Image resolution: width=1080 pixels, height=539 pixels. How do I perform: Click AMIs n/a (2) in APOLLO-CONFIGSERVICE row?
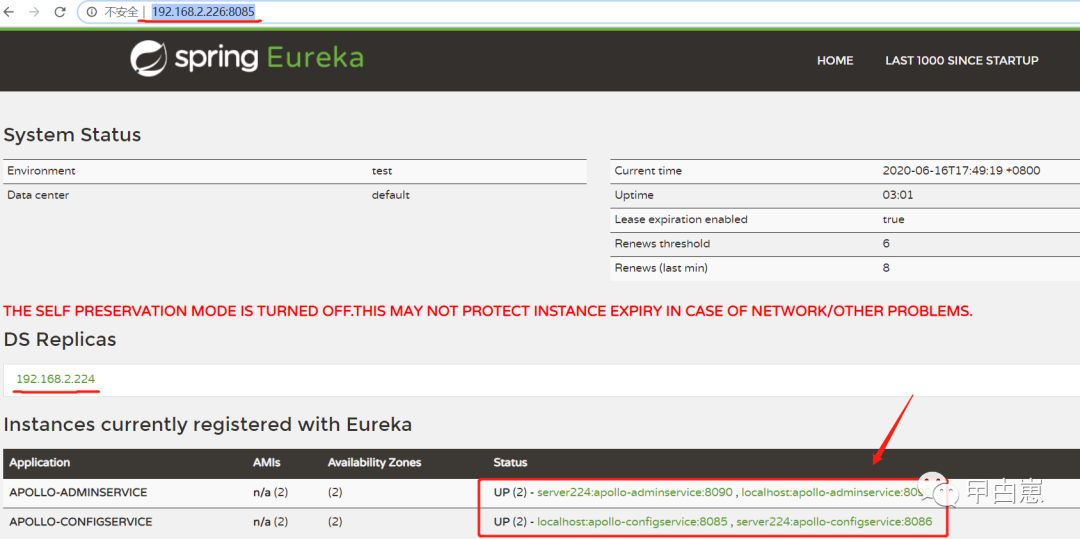point(270,522)
